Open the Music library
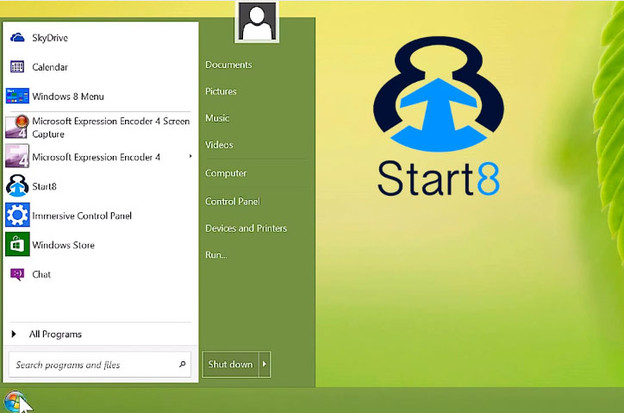Image resolution: width=624 pixels, height=413 pixels. point(217,118)
